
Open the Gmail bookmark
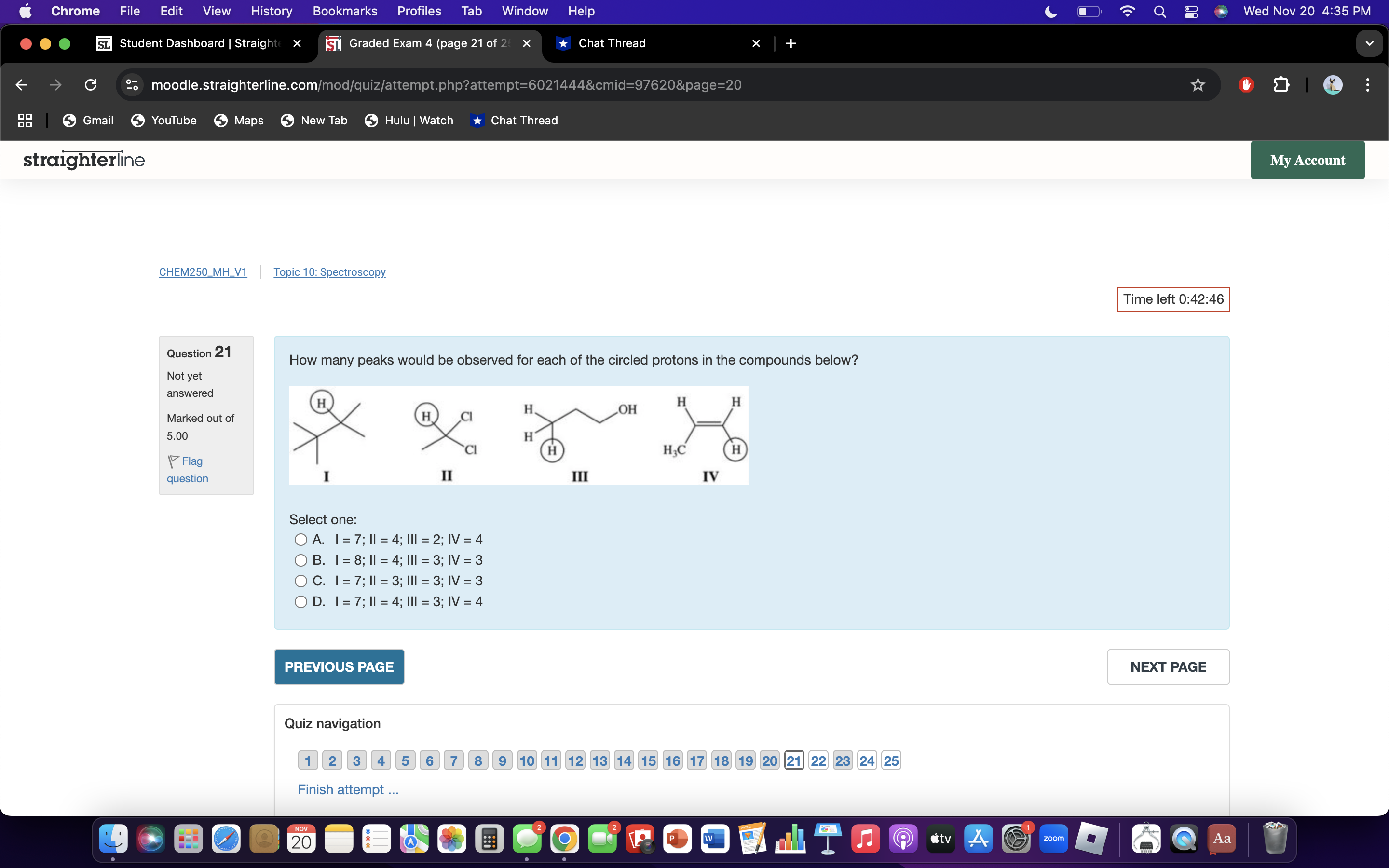coord(88,120)
